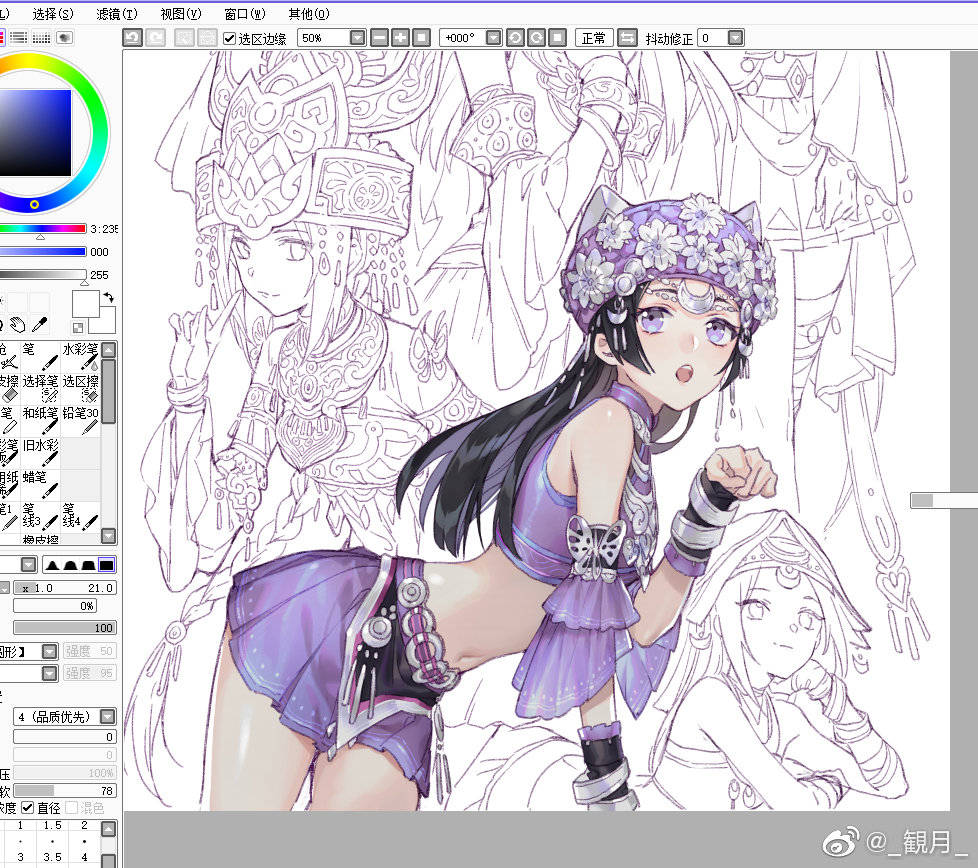This screenshot has width=978, height=868.
Task: Click the brush list scroll up arrow
Action: [x=109, y=349]
